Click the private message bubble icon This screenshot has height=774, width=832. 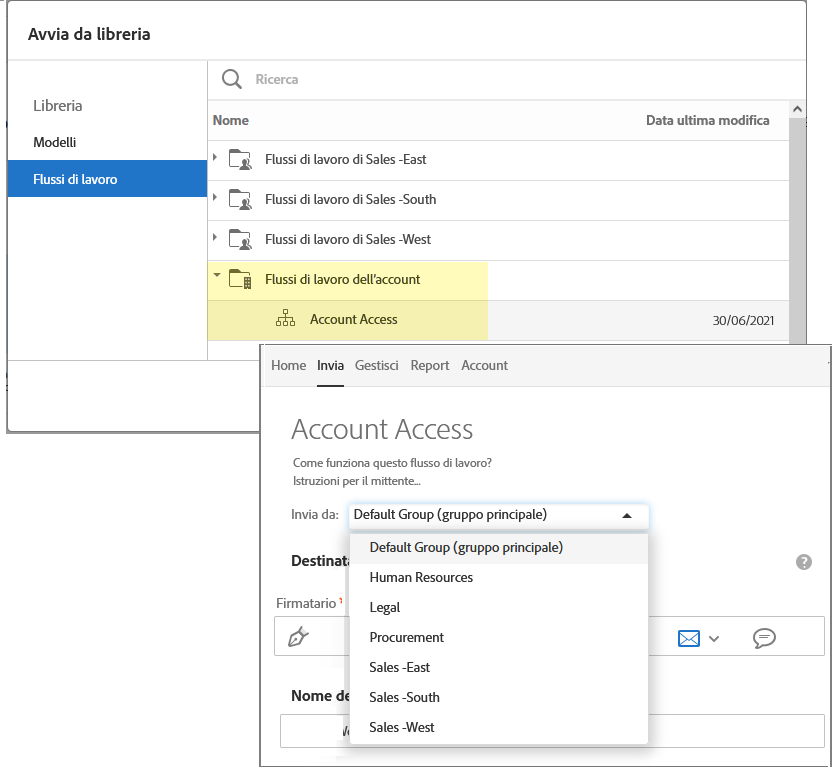[765, 638]
